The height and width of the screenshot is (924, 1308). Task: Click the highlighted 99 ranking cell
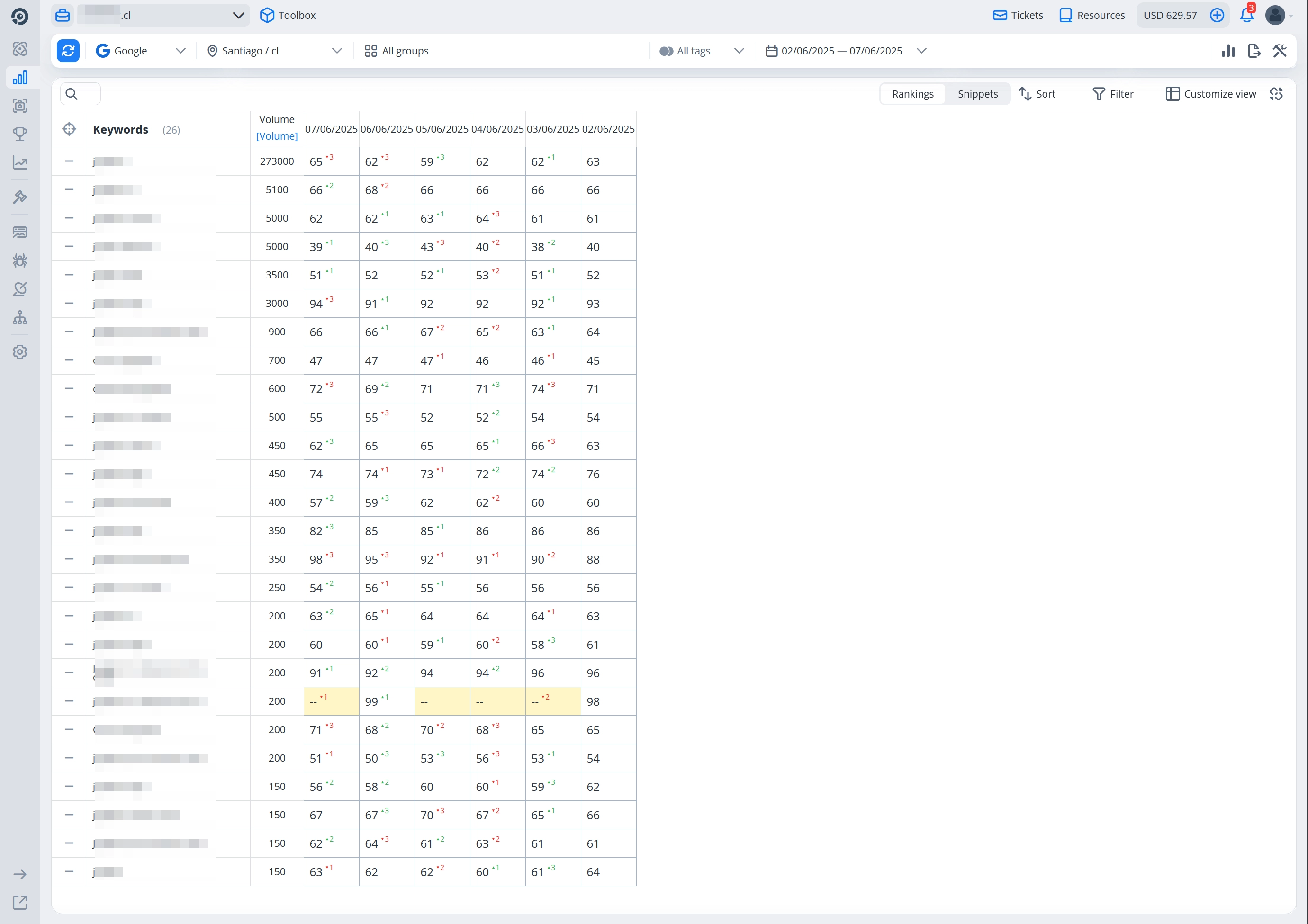(x=387, y=701)
